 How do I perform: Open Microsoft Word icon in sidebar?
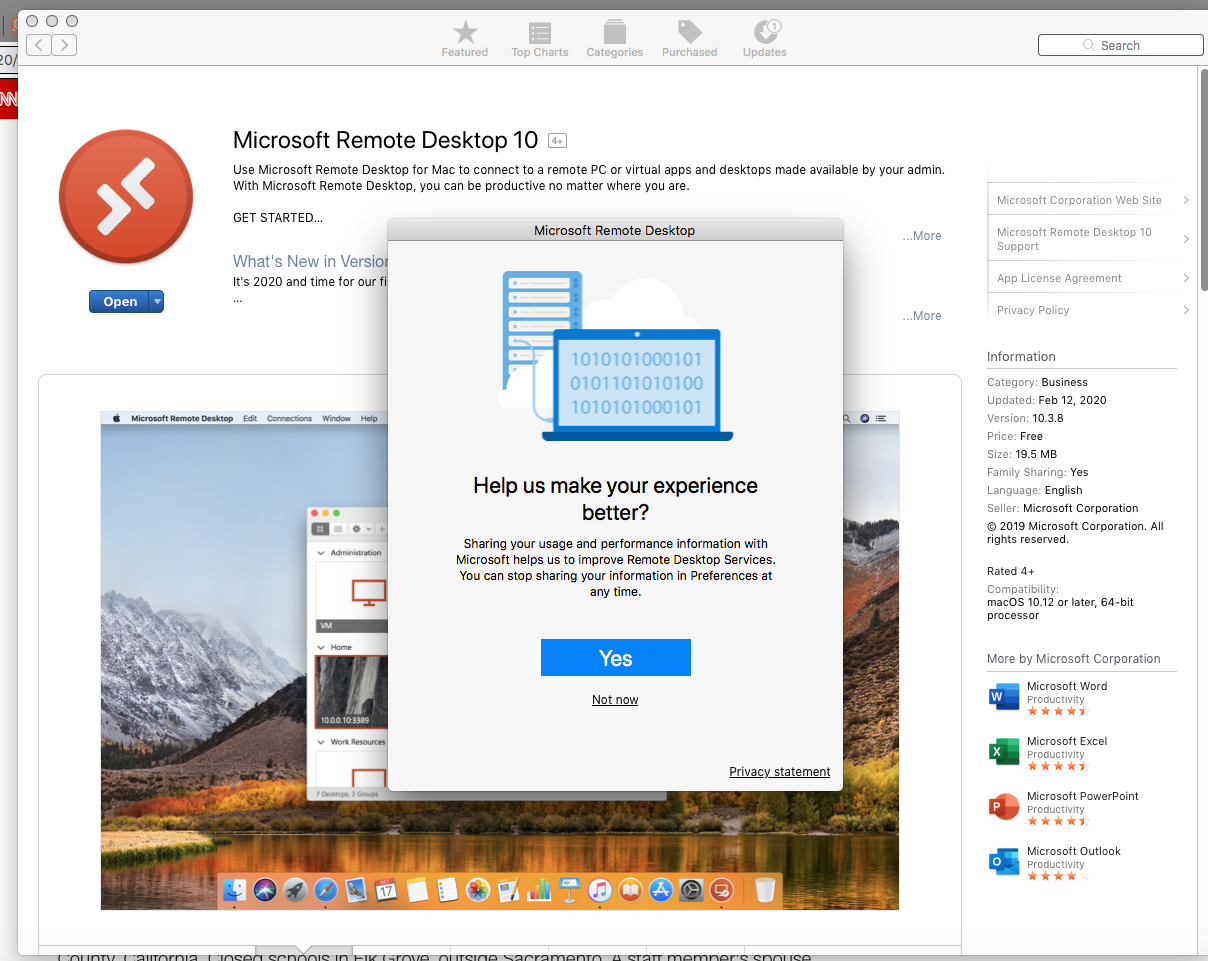1003,697
